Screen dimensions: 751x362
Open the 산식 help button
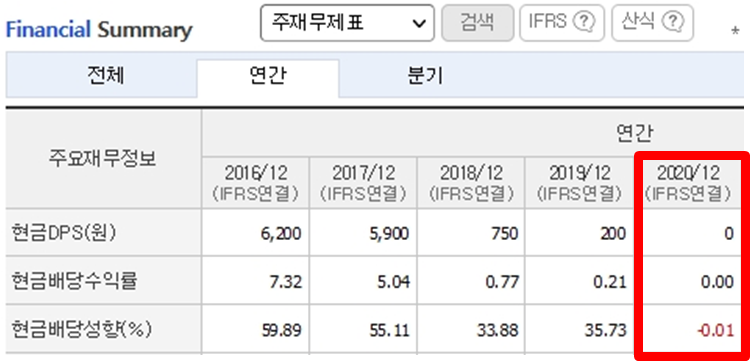pos(652,23)
